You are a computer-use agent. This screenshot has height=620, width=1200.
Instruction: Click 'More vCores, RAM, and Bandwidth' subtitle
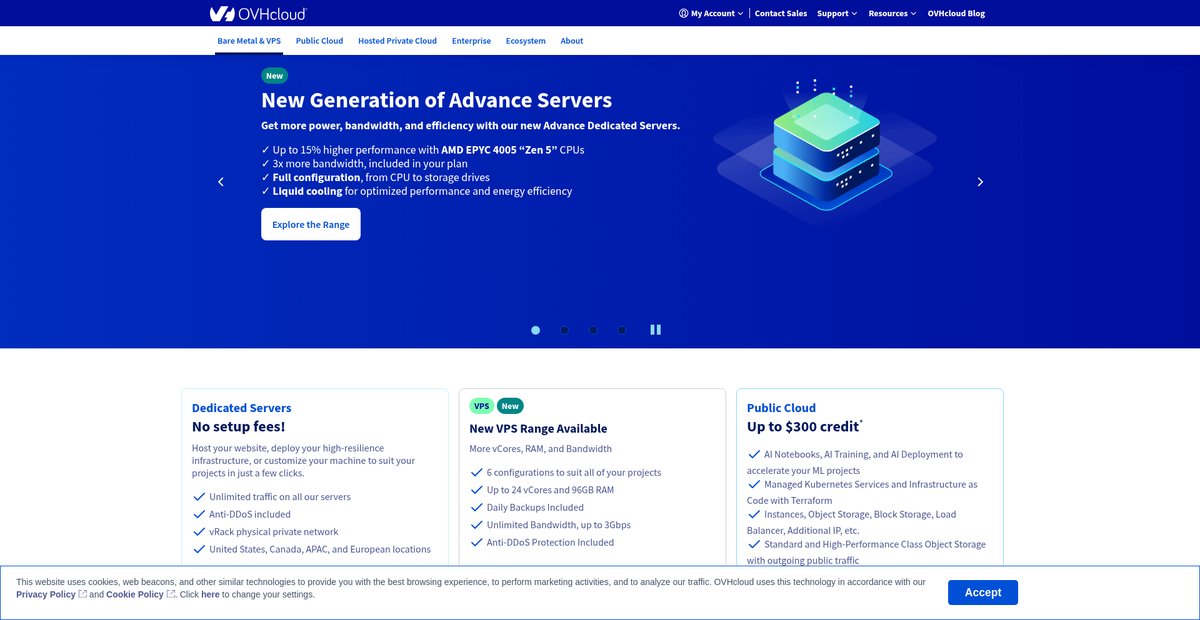pos(540,449)
